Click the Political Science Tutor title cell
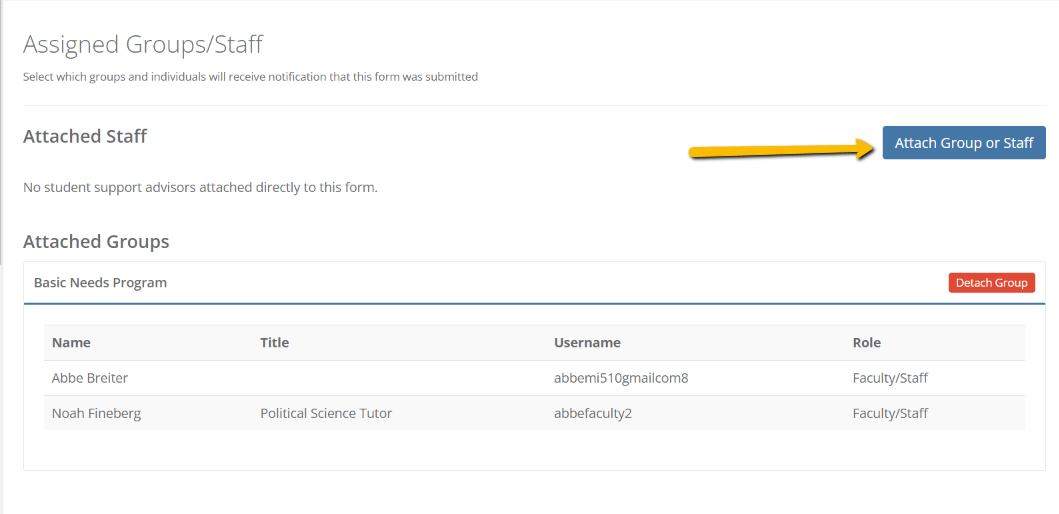Viewport: 1059px width, 514px height. (326, 413)
